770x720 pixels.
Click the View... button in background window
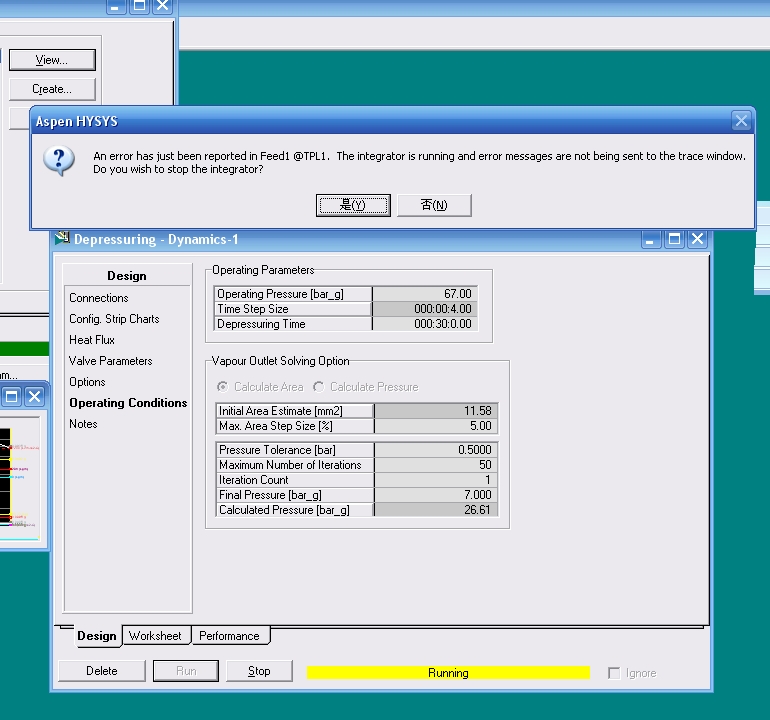tap(52, 60)
